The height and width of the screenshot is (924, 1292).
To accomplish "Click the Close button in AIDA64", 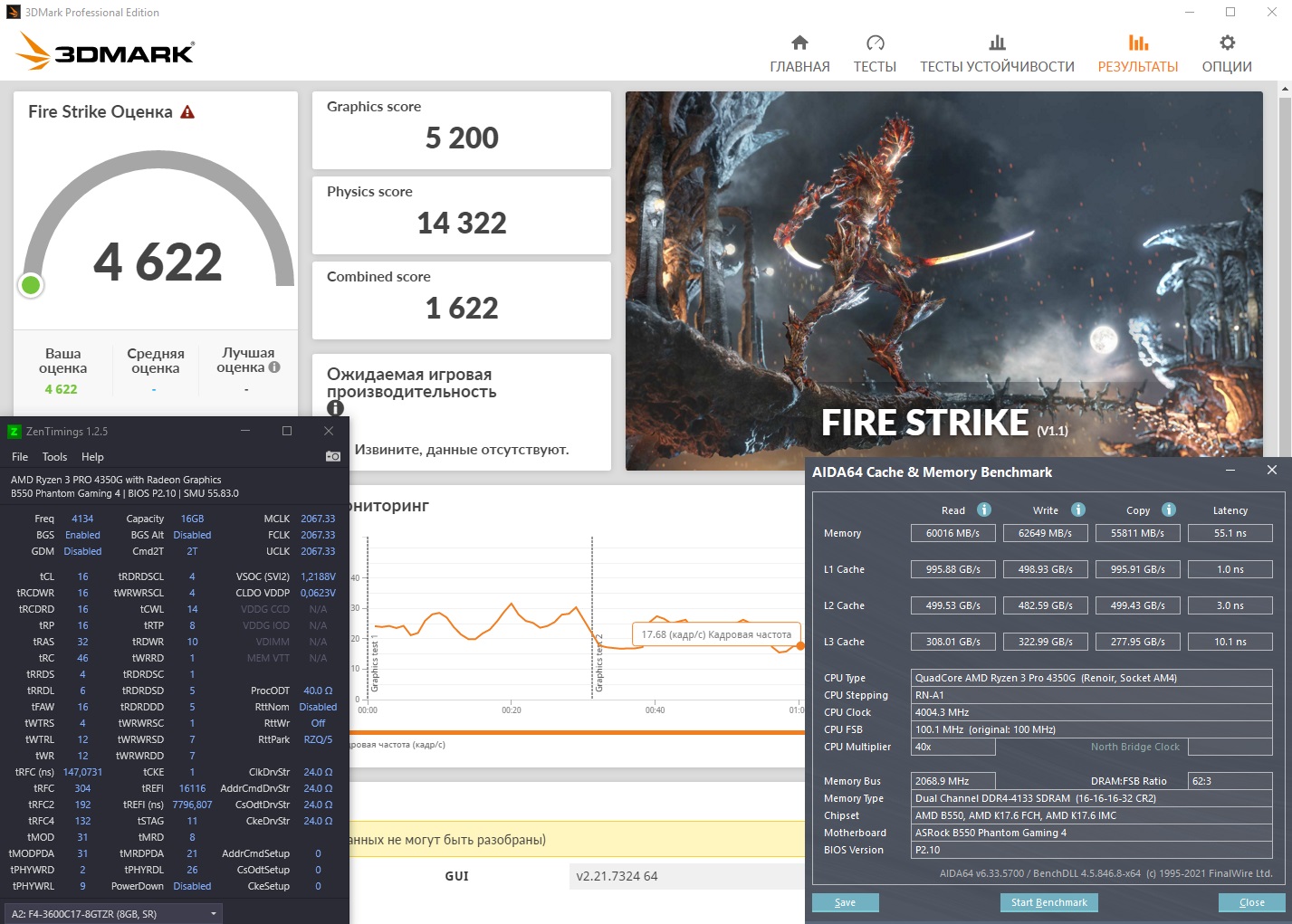I will coord(1251,902).
